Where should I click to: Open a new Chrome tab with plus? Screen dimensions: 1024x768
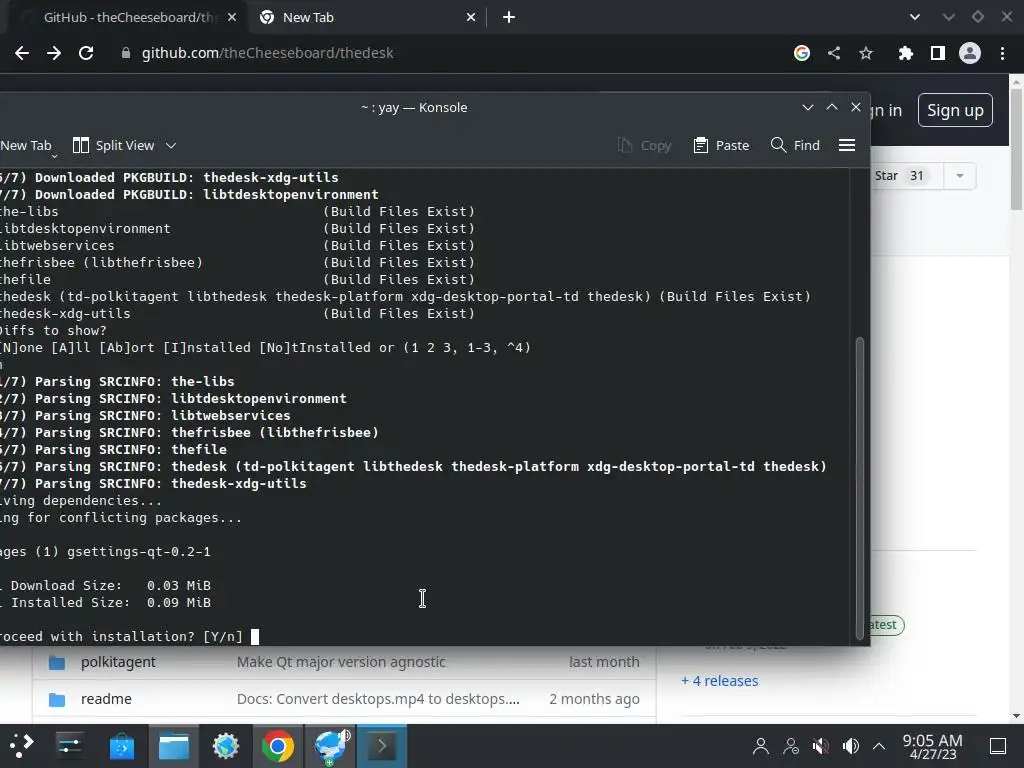click(x=509, y=18)
